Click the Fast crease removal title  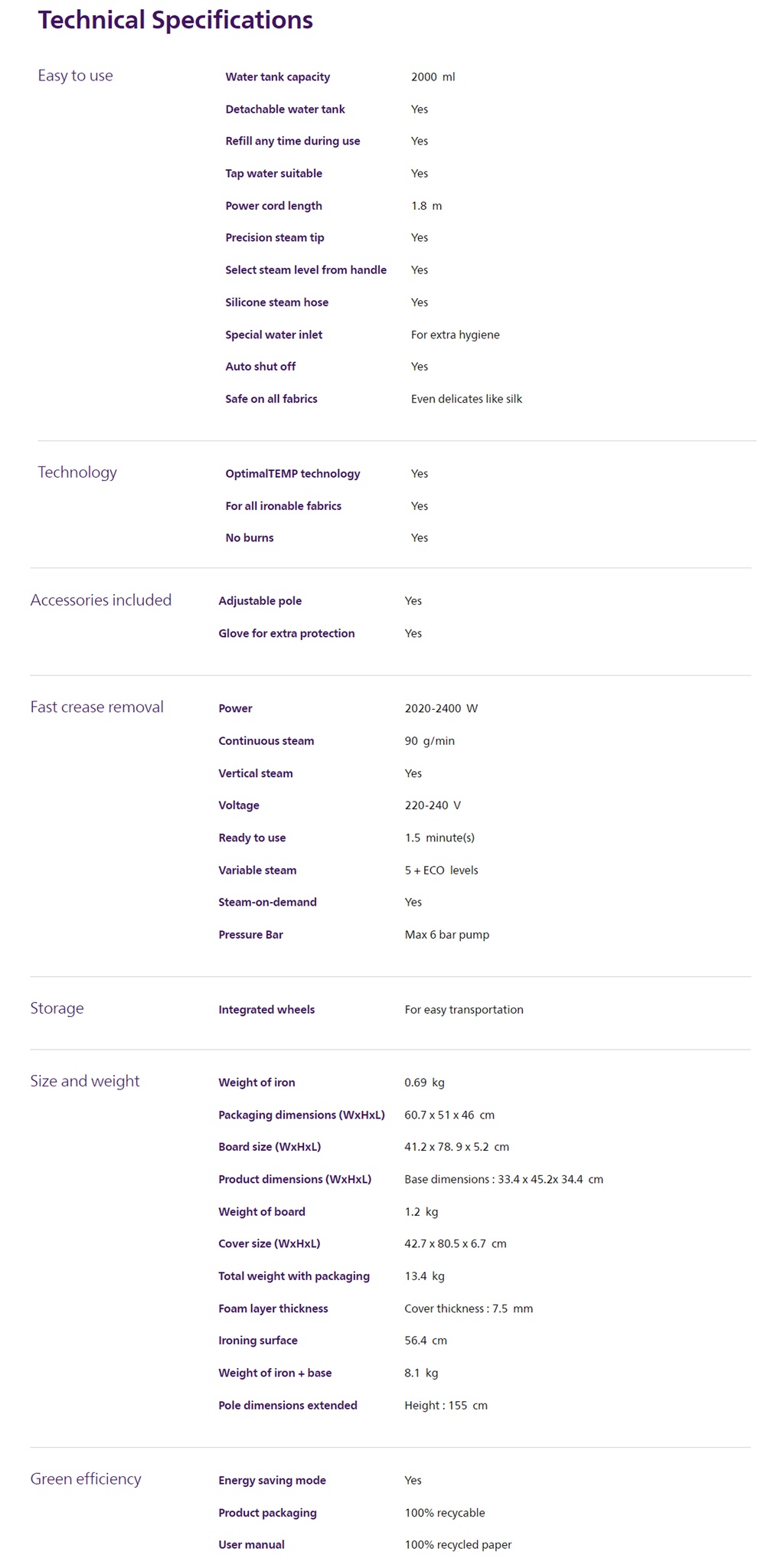click(97, 707)
